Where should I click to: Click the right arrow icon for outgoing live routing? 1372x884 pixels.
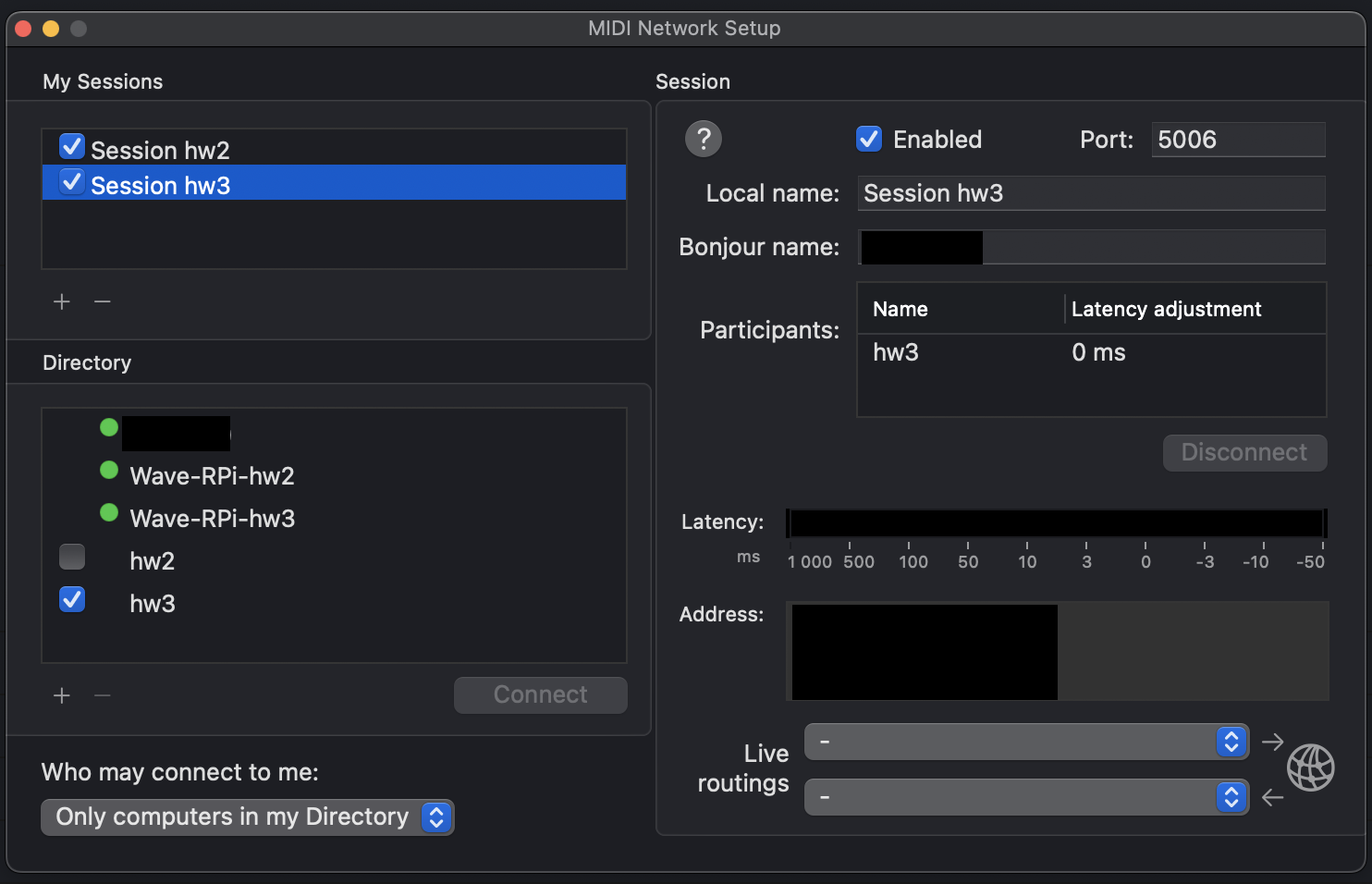[x=1273, y=742]
